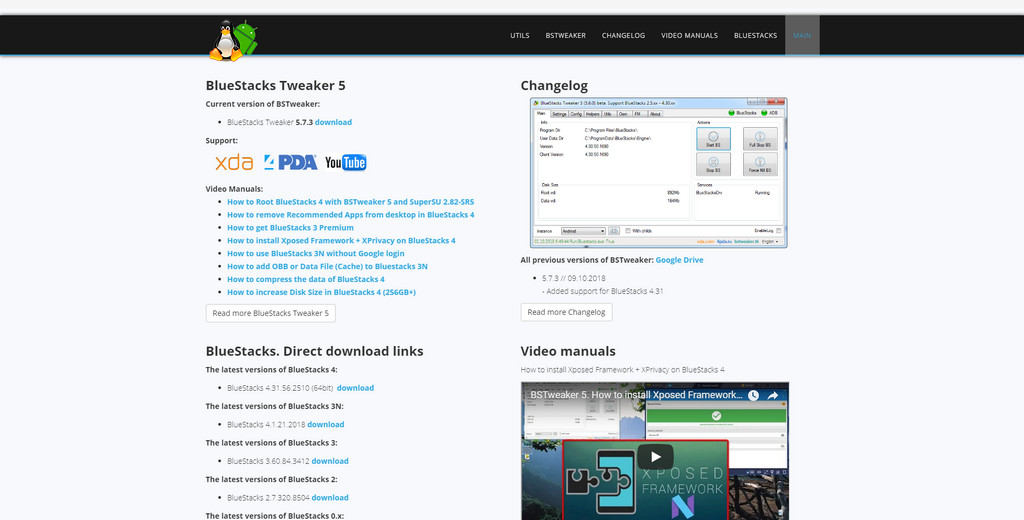Open BlueStacks 3N without Google login manual
Image resolution: width=1024 pixels, height=520 pixels.
pyautogui.click(x=315, y=253)
